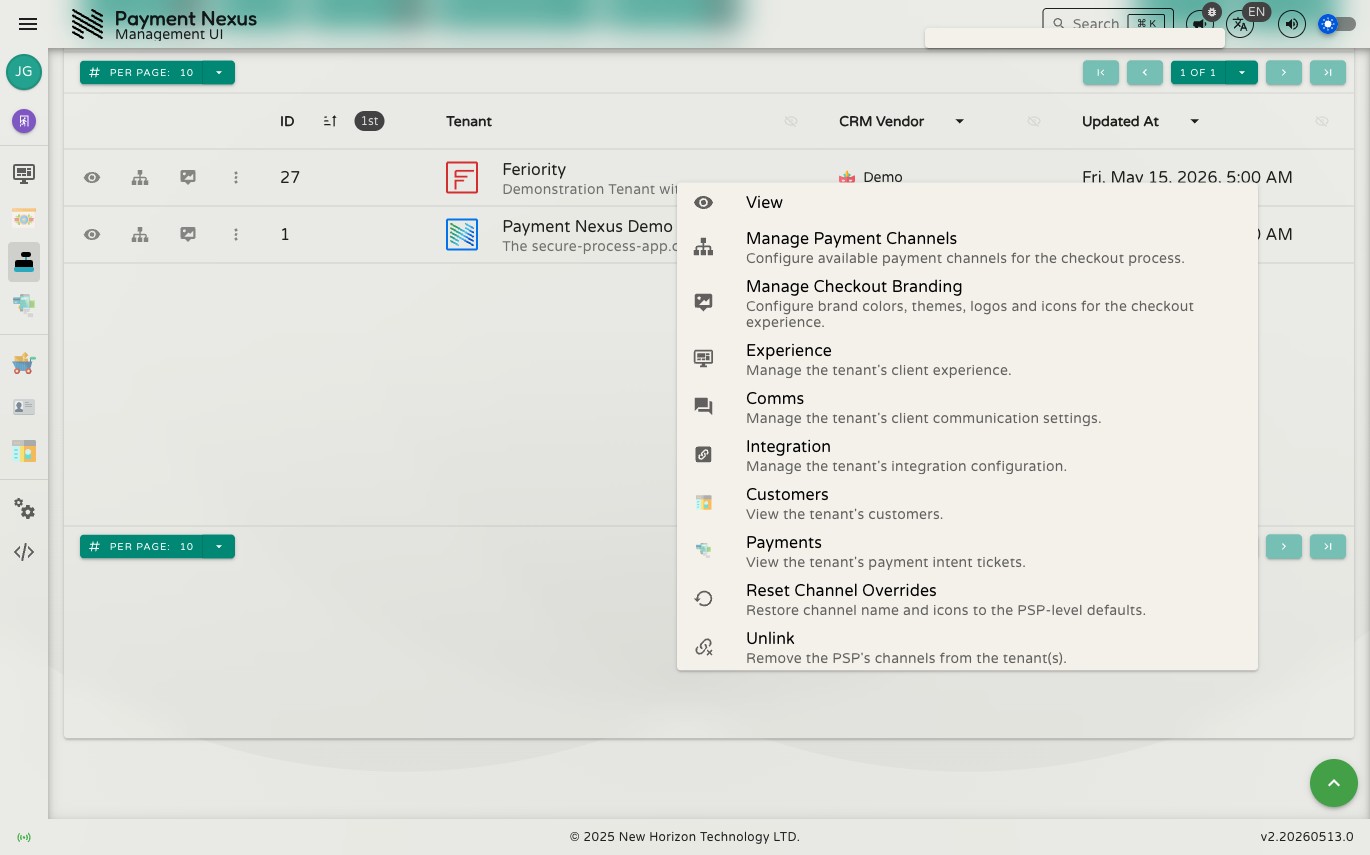Screen dimensions: 1370x855
Task: Click the megaphone announcements icon
Action: click(x=1198, y=24)
